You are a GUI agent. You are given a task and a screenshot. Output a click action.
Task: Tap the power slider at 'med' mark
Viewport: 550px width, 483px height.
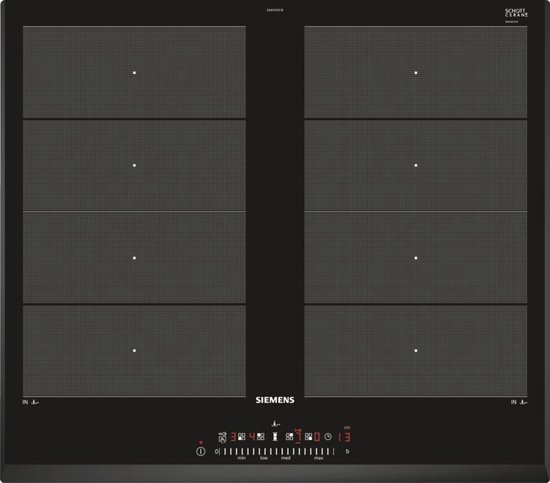coord(286,452)
